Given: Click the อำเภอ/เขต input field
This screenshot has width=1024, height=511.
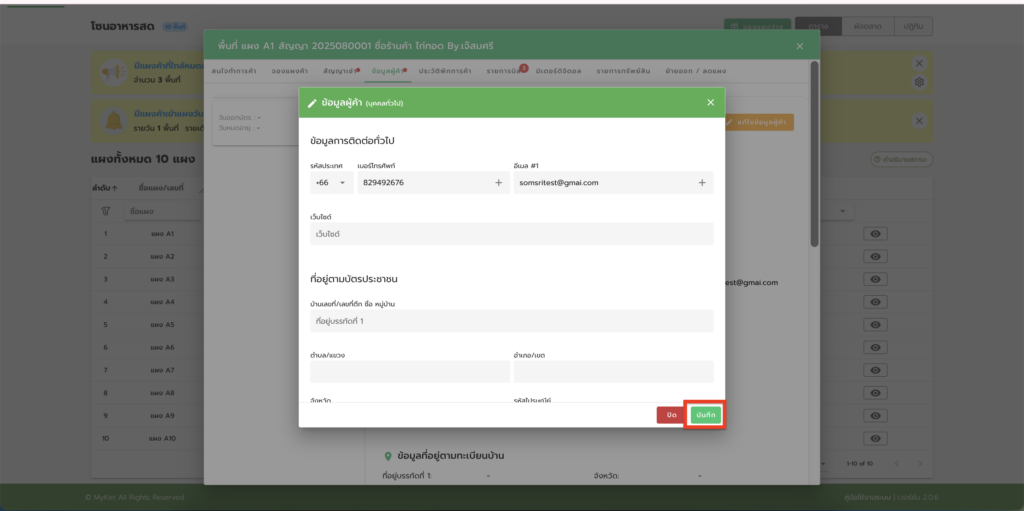Looking at the screenshot, I should pyautogui.click(x=613, y=371).
